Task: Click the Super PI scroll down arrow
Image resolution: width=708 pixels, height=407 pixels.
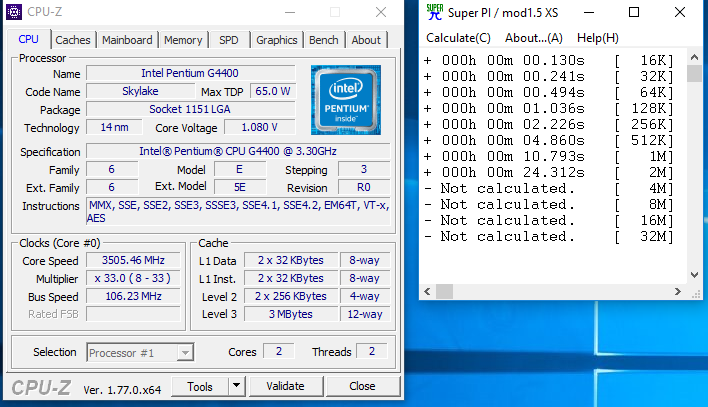Action: coord(694,275)
